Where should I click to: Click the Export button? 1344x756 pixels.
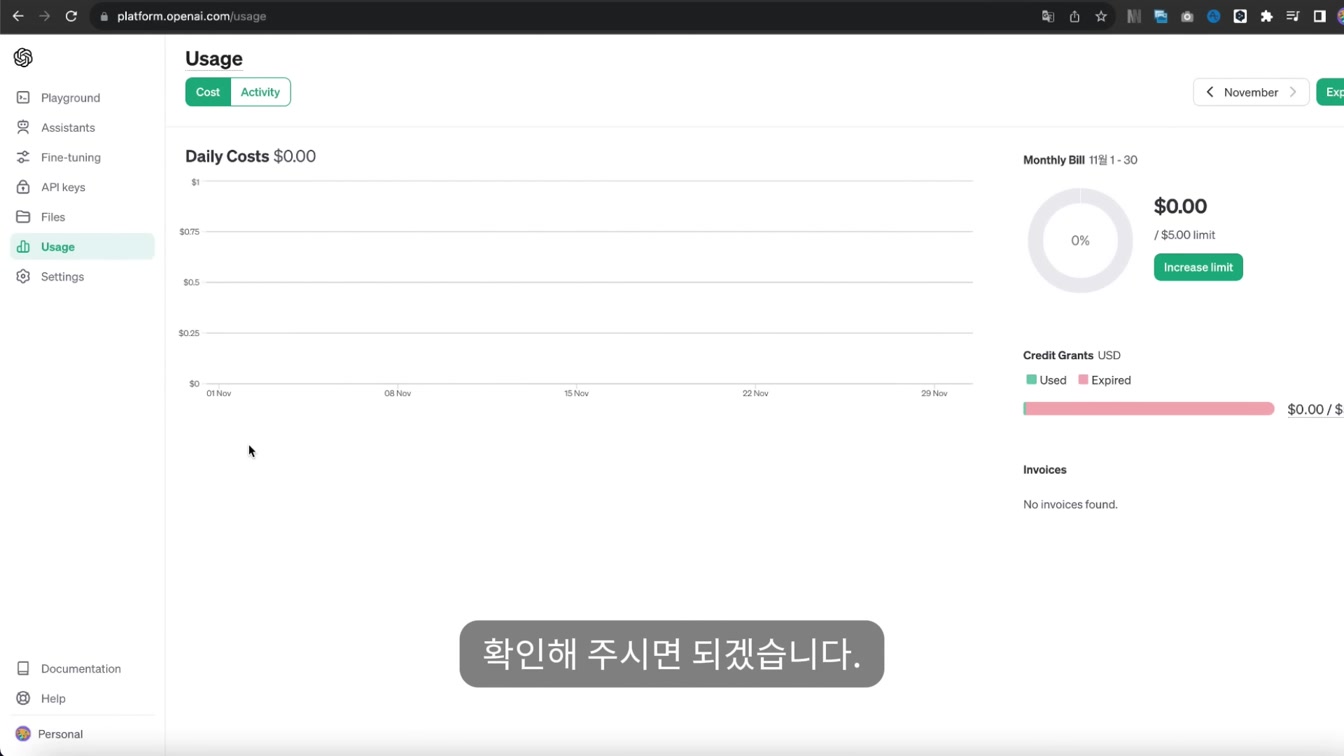1331,92
